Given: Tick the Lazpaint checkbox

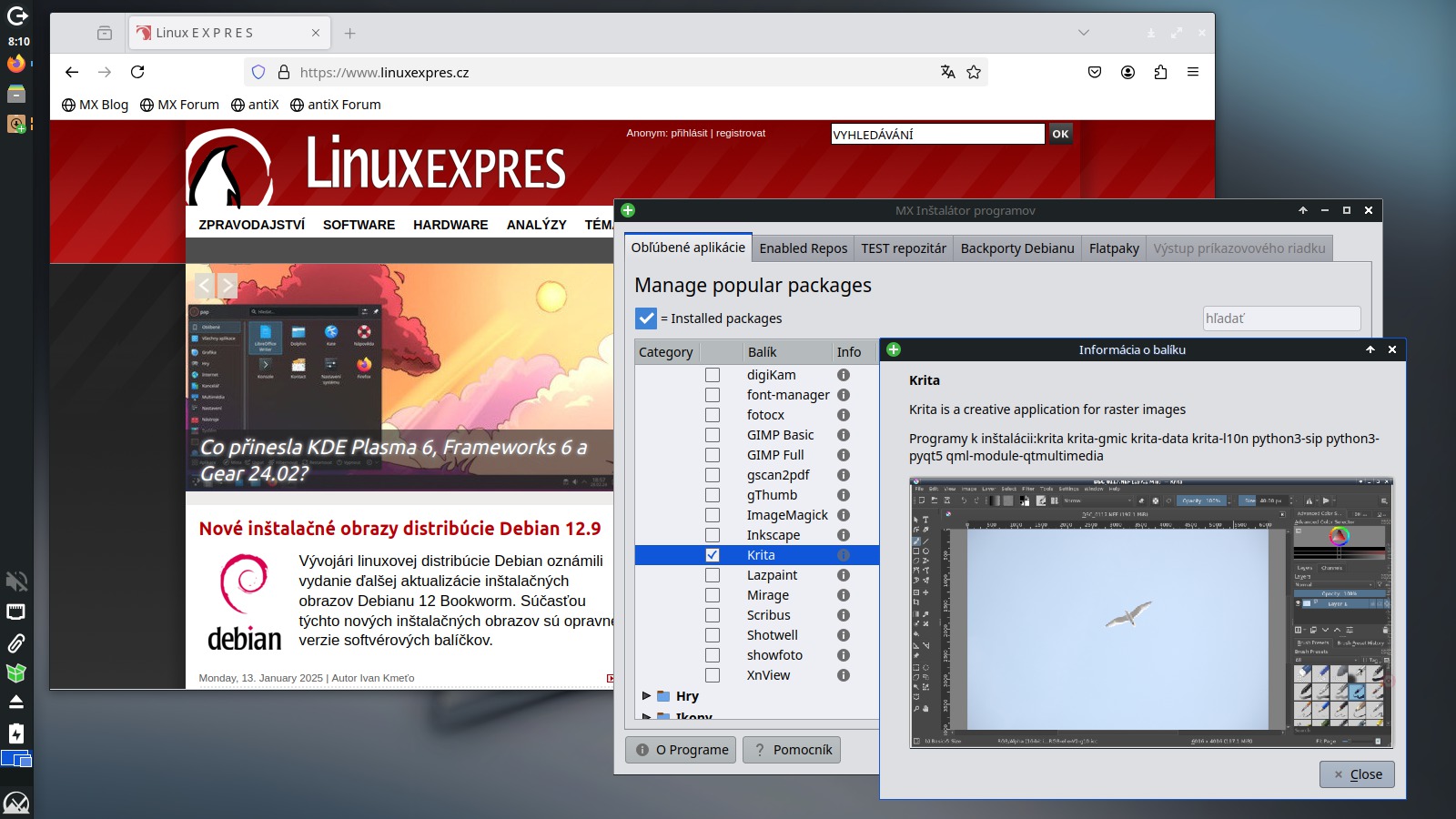Looking at the screenshot, I should [713, 575].
